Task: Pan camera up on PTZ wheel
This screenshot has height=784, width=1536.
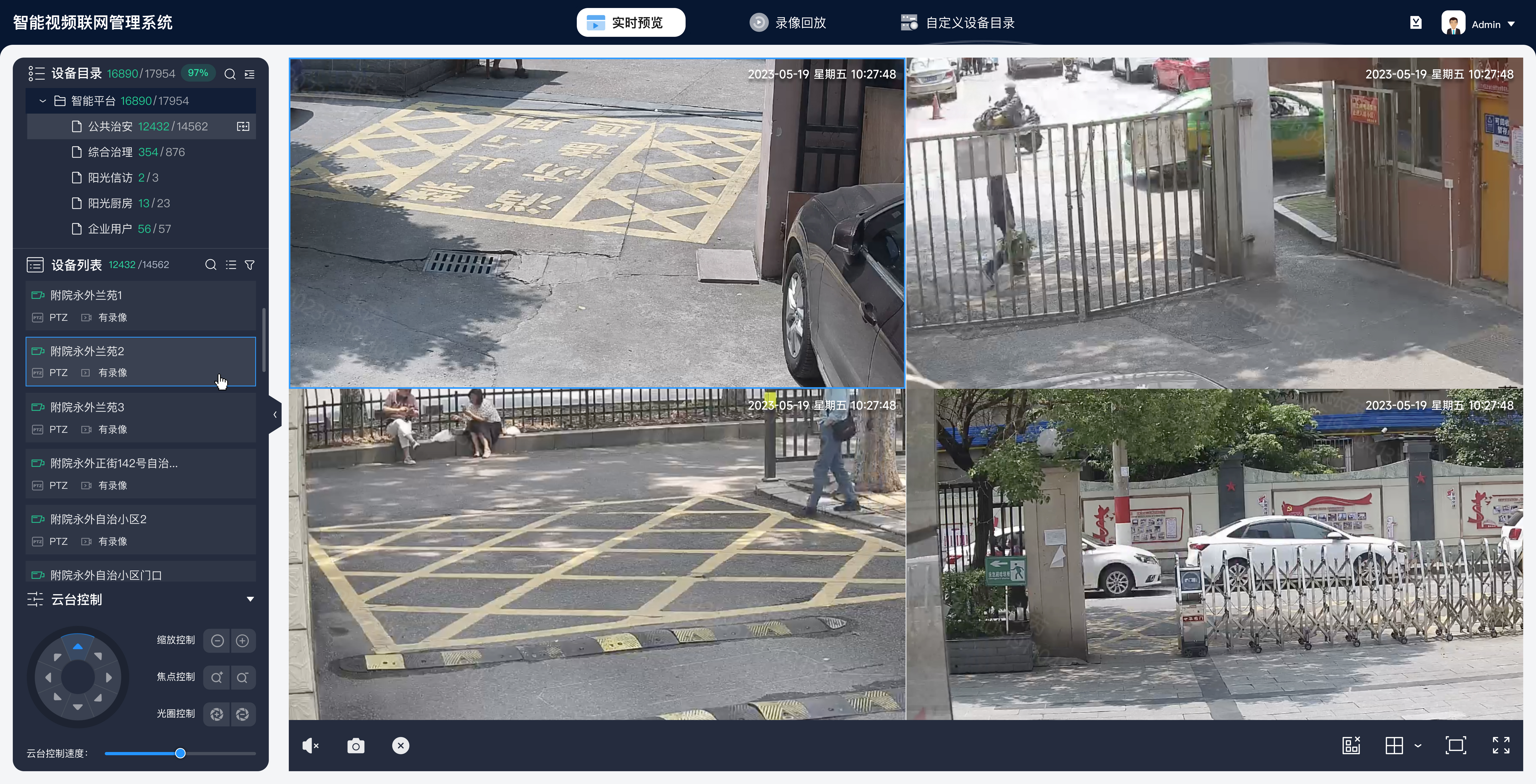Action: [x=78, y=646]
